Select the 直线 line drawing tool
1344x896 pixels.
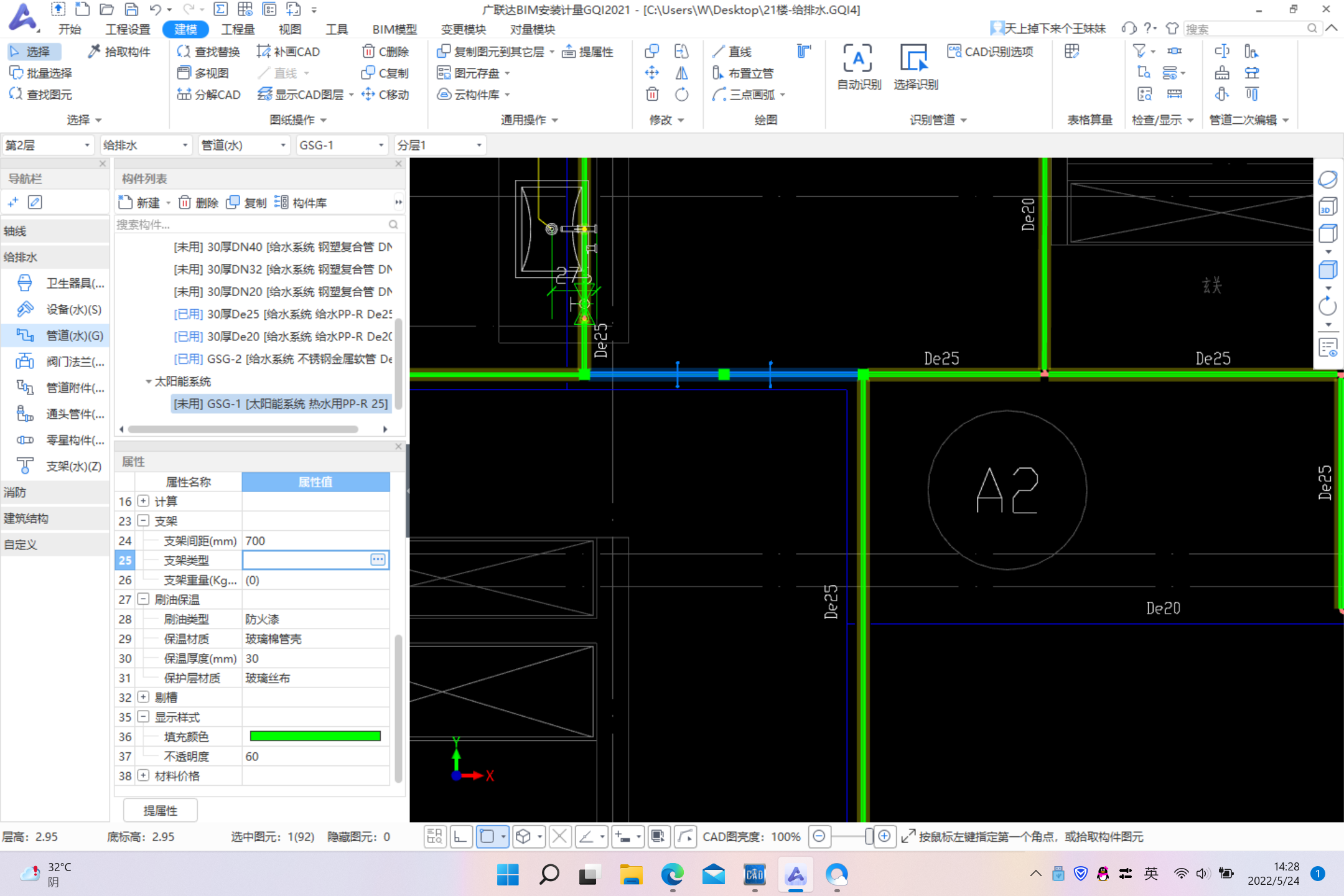coord(732,52)
